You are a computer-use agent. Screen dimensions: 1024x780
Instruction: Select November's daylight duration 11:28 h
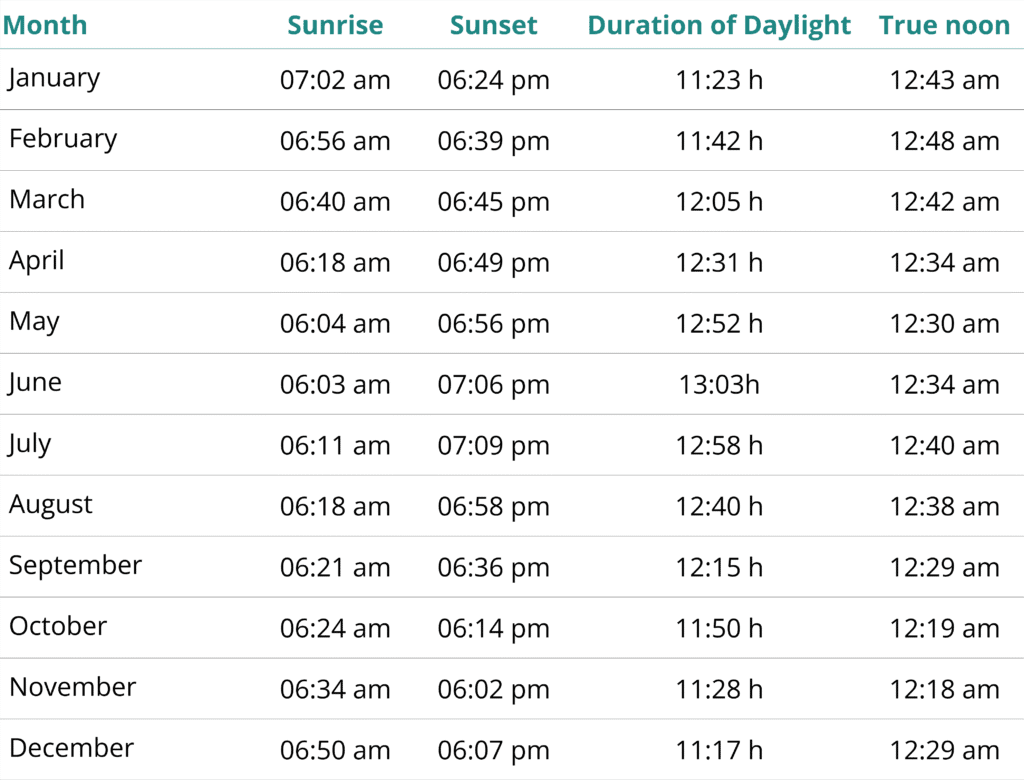click(x=719, y=690)
